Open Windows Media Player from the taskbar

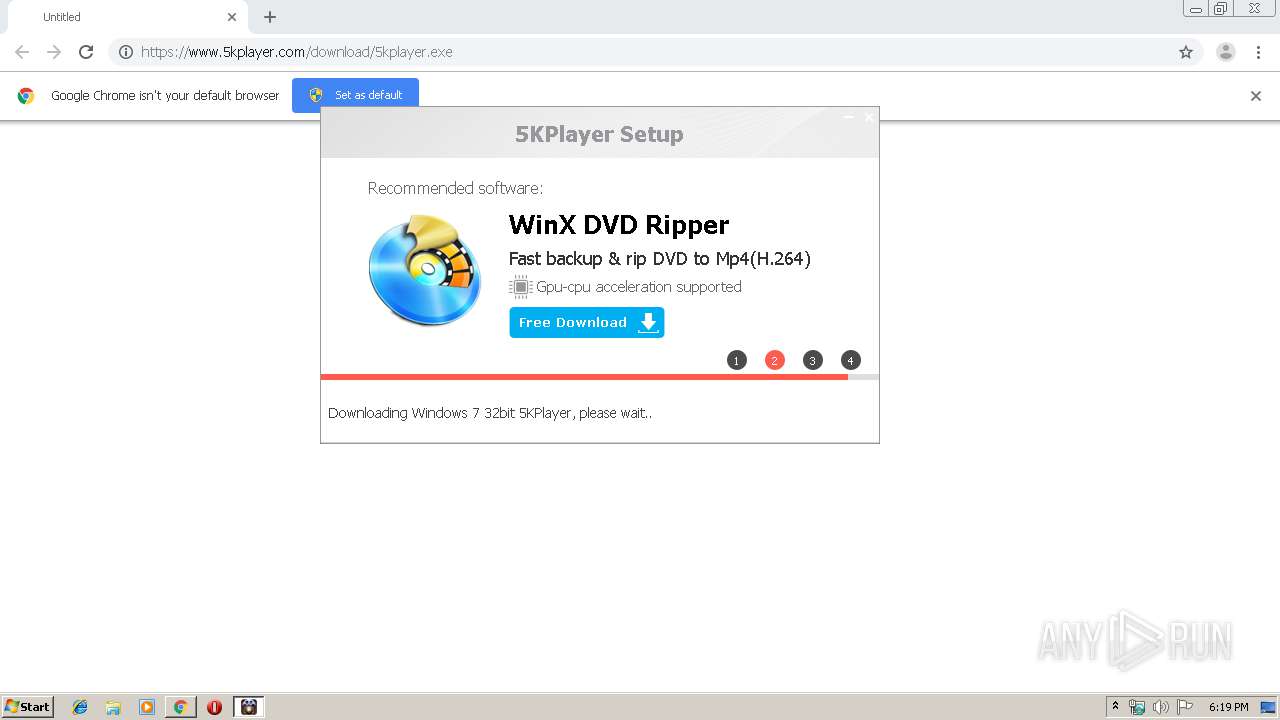tap(147, 707)
